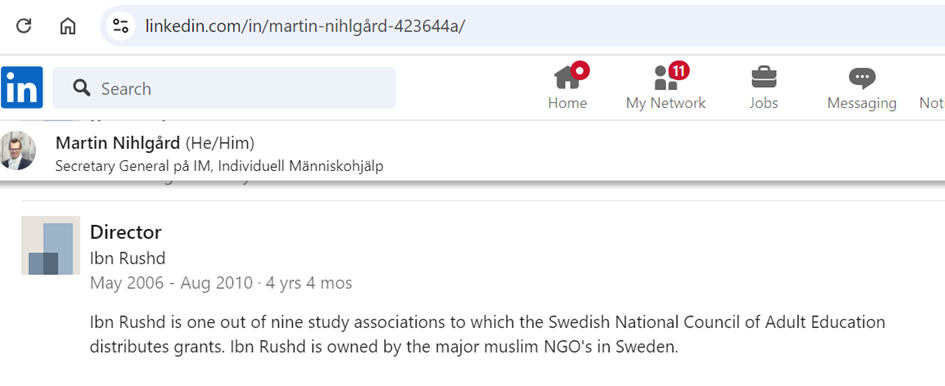The height and width of the screenshot is (386, 945).
Task: Open the Ibn Rushd company logo
Action: coord(51,245)
